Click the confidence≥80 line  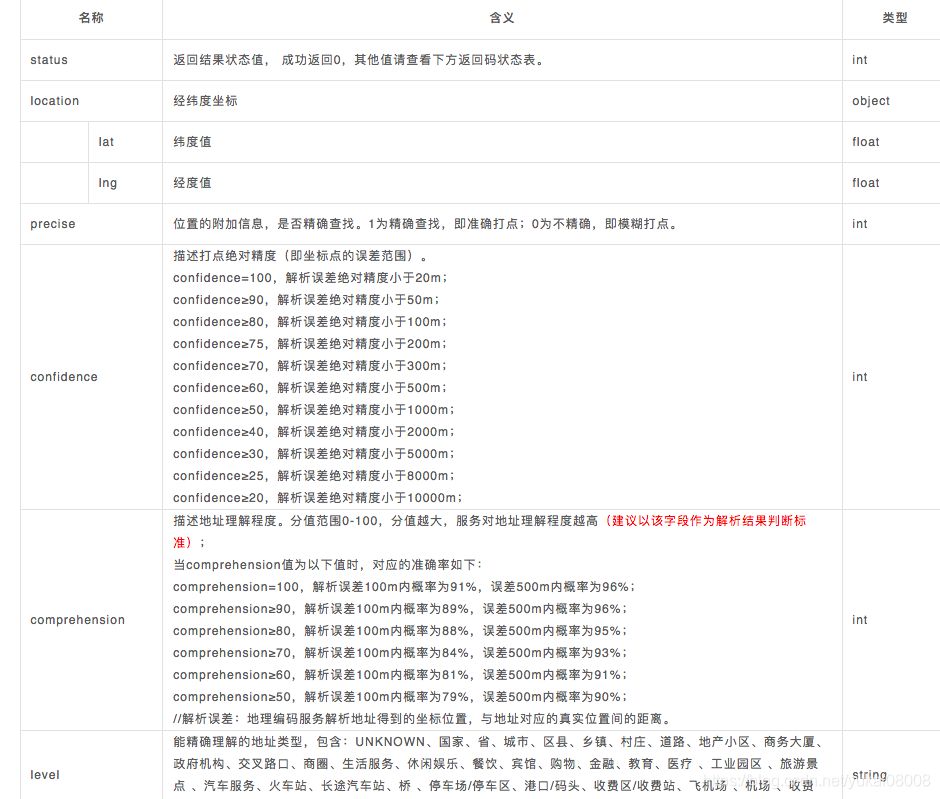tap(310, 322)
